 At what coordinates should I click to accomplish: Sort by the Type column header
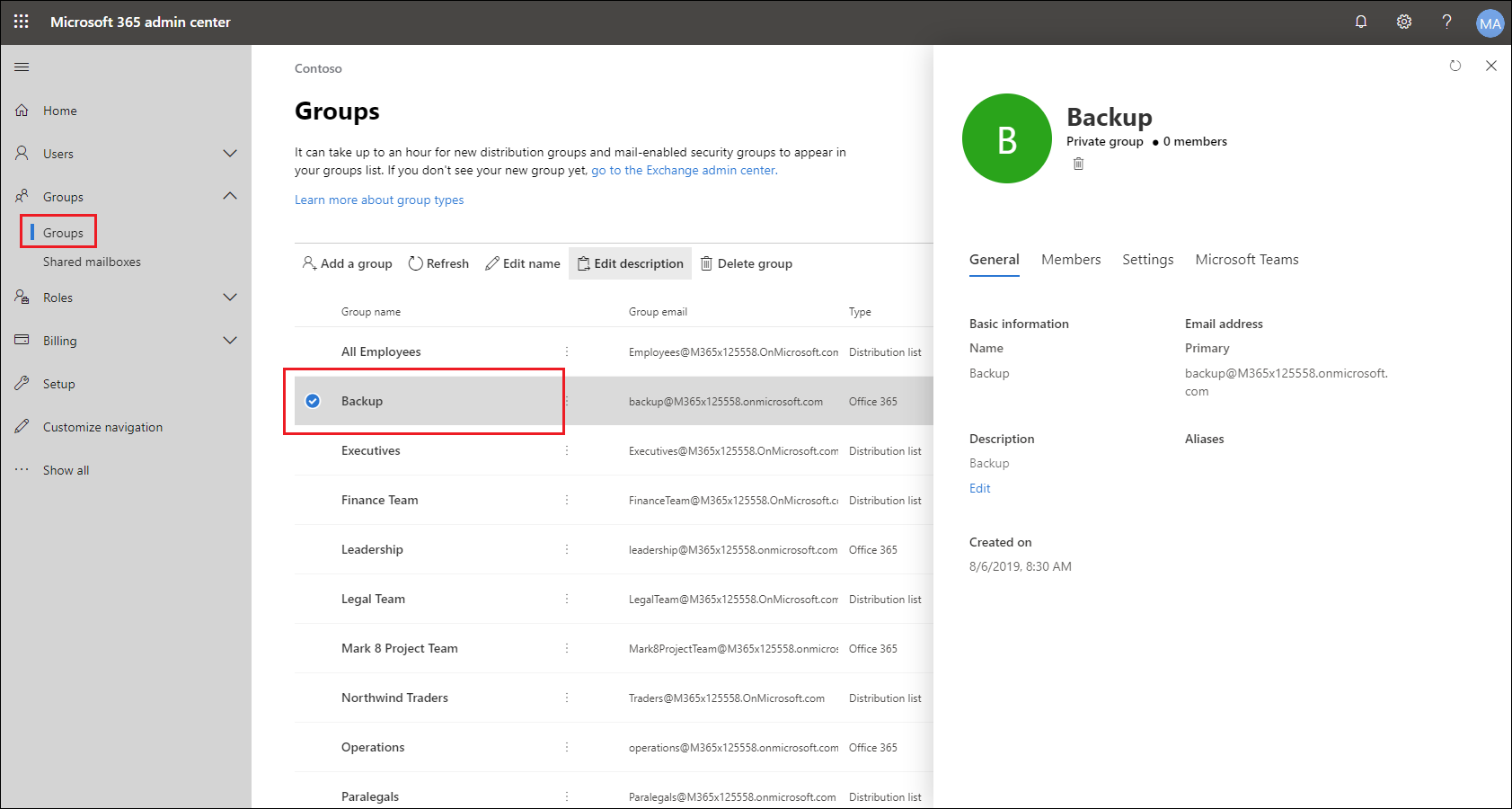point(860,312)
